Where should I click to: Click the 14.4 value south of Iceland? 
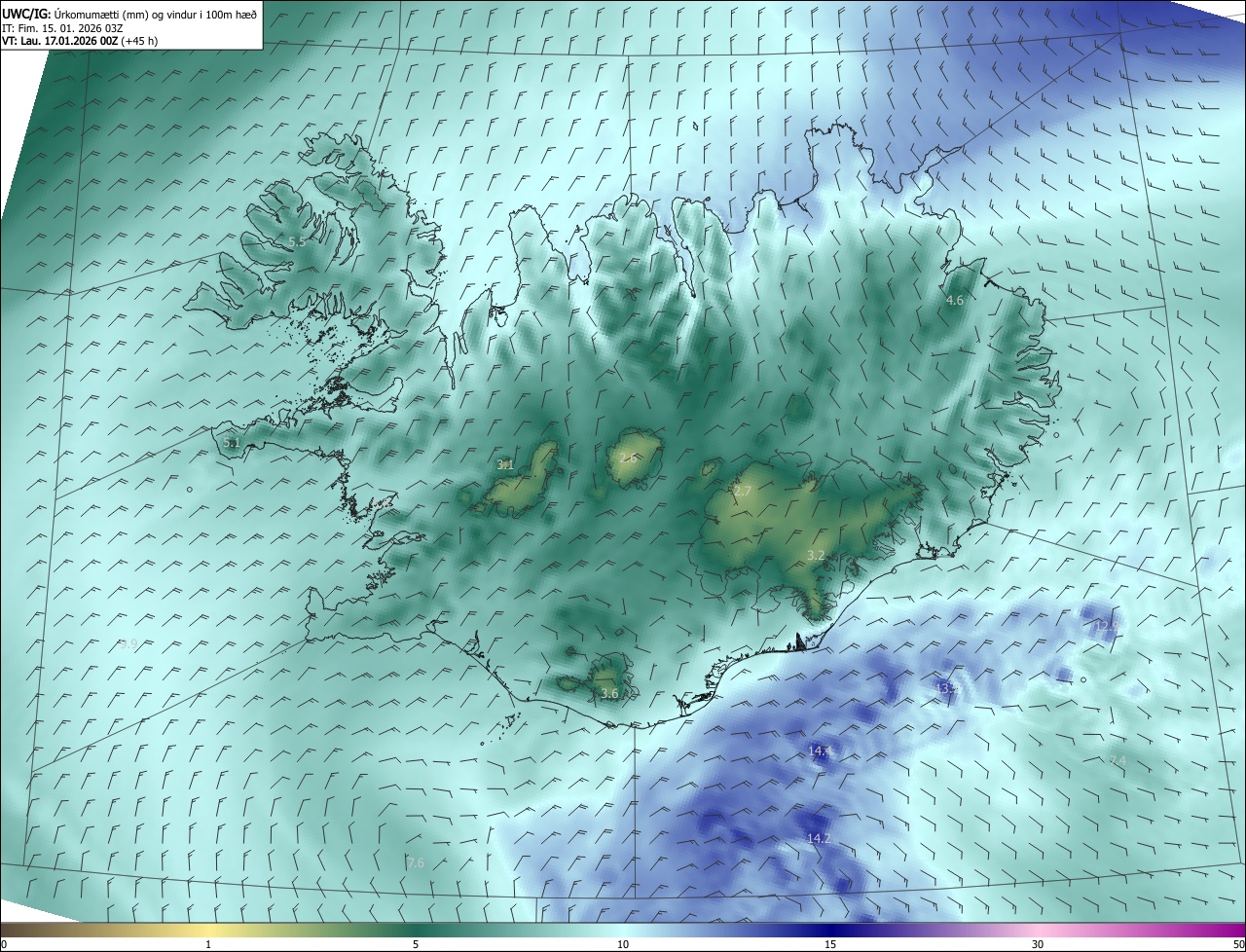click(820, 751)
